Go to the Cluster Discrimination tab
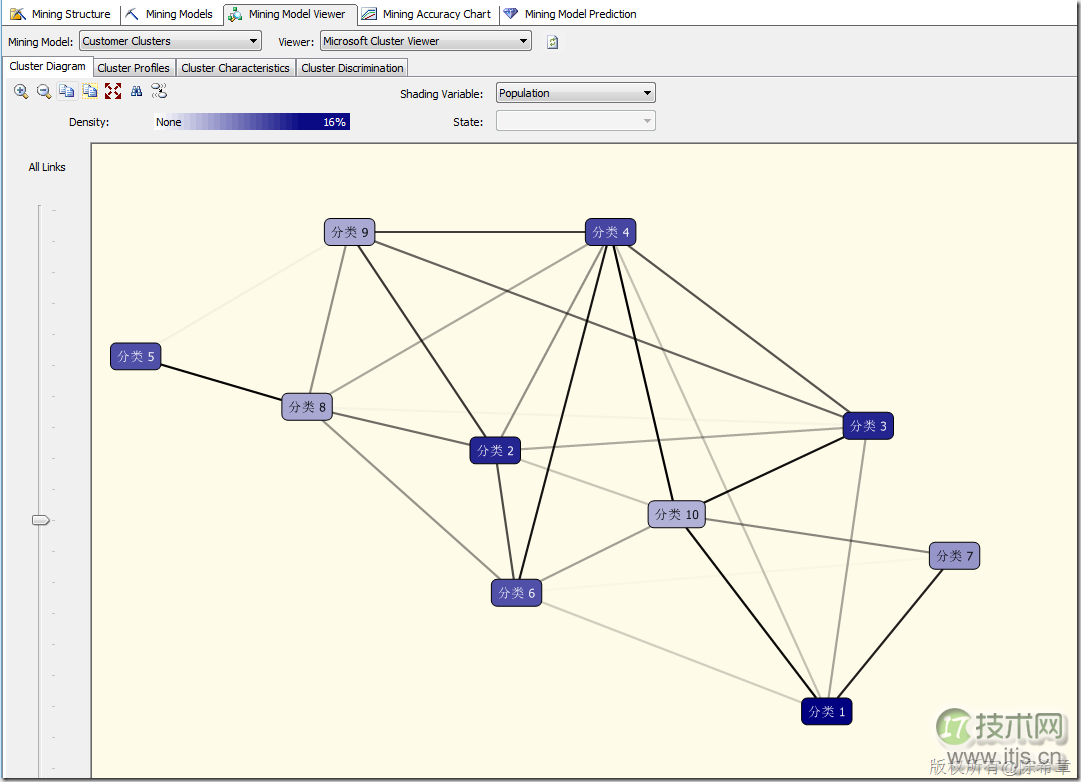This screenshot has height=782, width=1081. [352, 68]
